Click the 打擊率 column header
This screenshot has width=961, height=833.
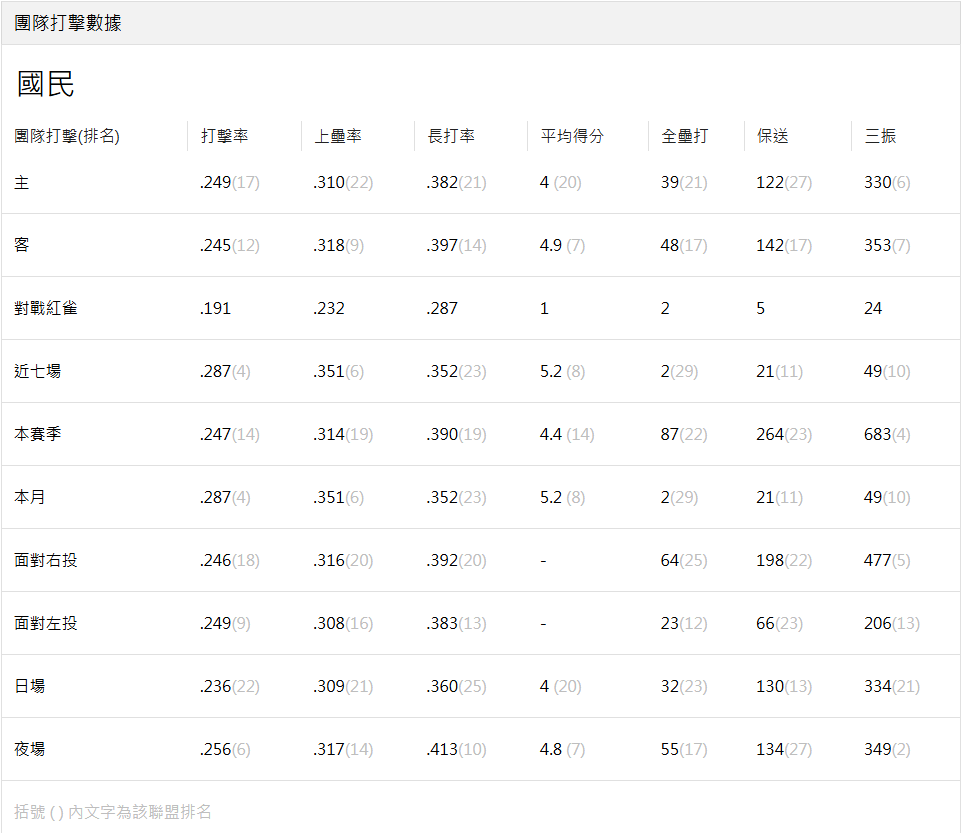pyautogui.click(x=224, y=136)
